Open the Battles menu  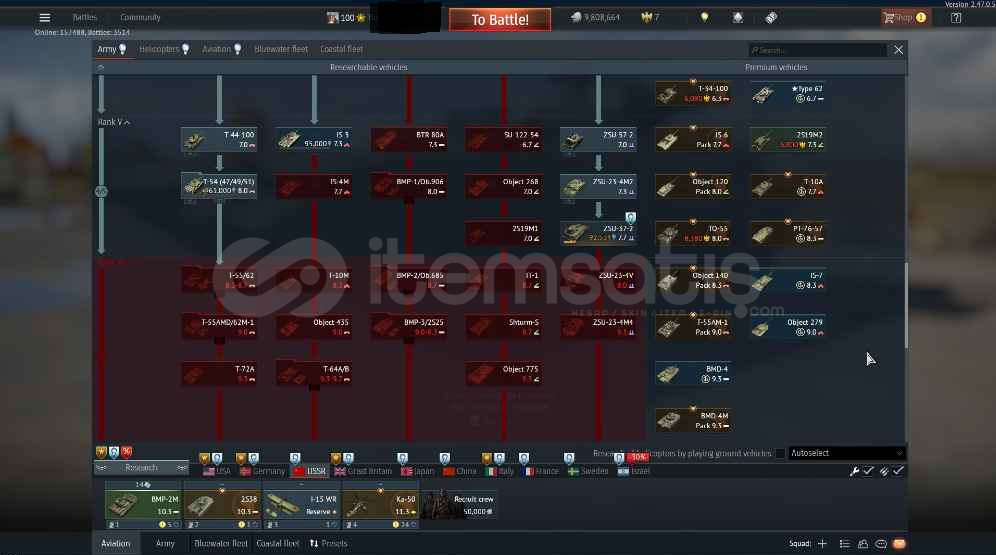(84, 18)
